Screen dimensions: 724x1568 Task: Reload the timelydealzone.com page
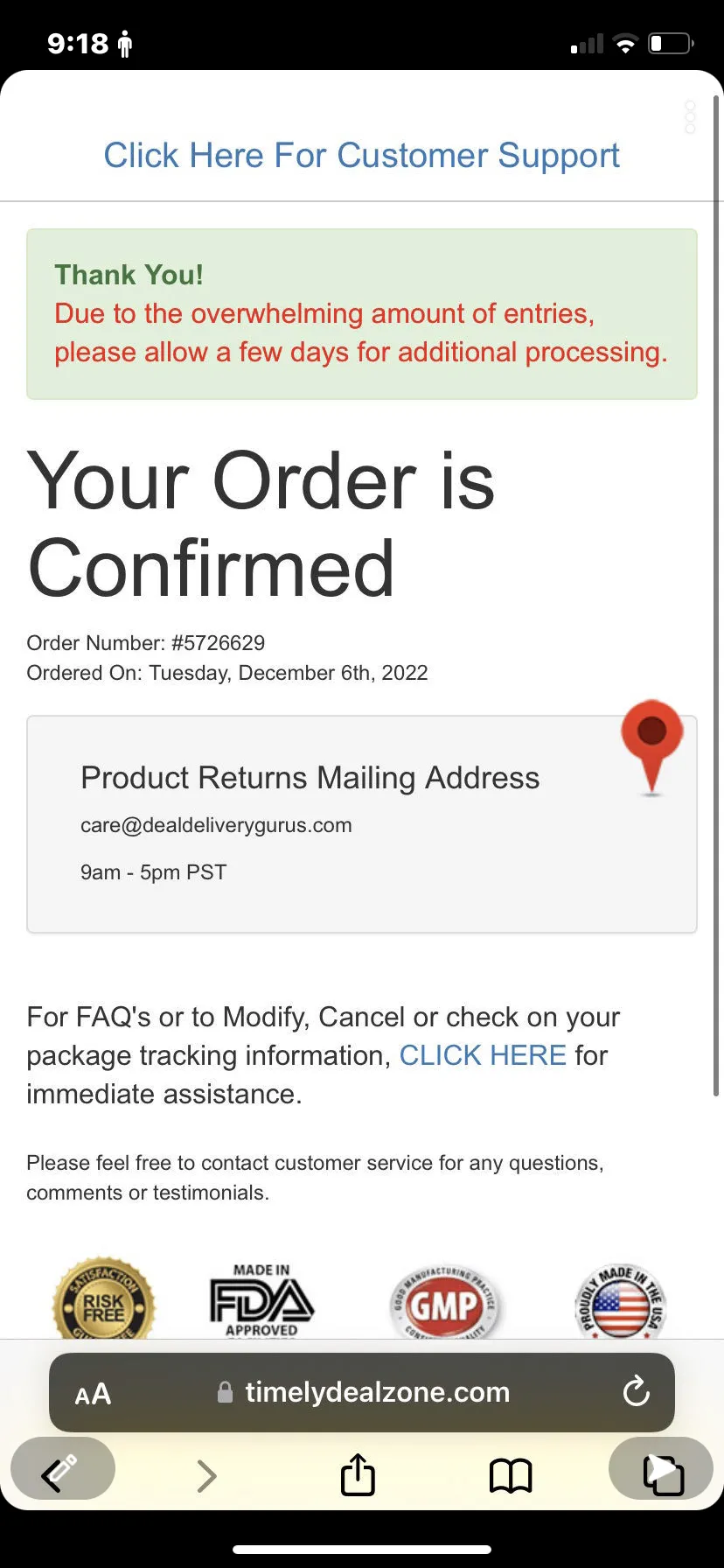[636, 1391]
